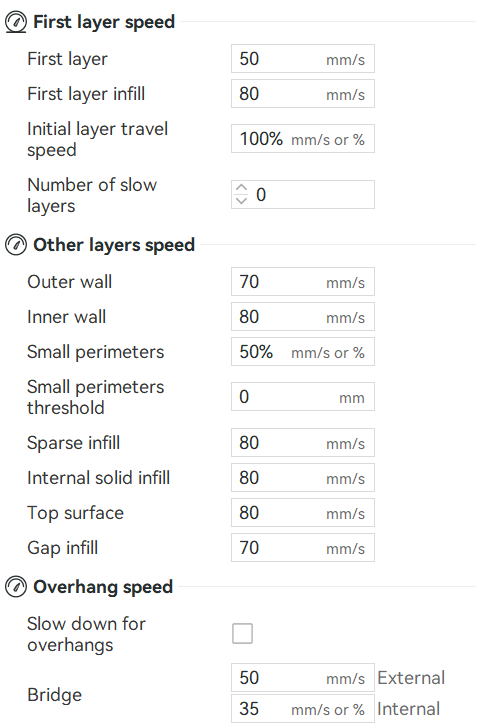Edit the Inner wall speed field
480x727 pixels.
pyautogui.click(x=303, y=317)
